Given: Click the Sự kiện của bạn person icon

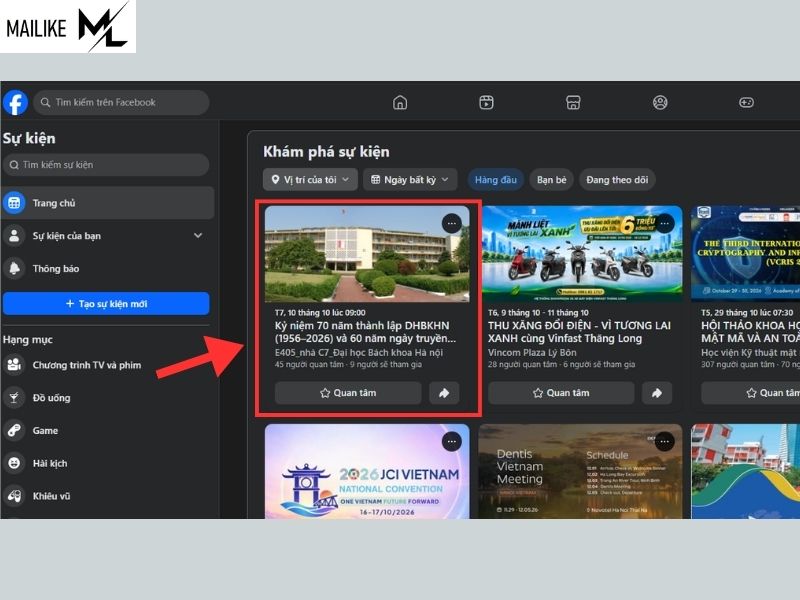Looking at the screenshot, I should point(14,236).
